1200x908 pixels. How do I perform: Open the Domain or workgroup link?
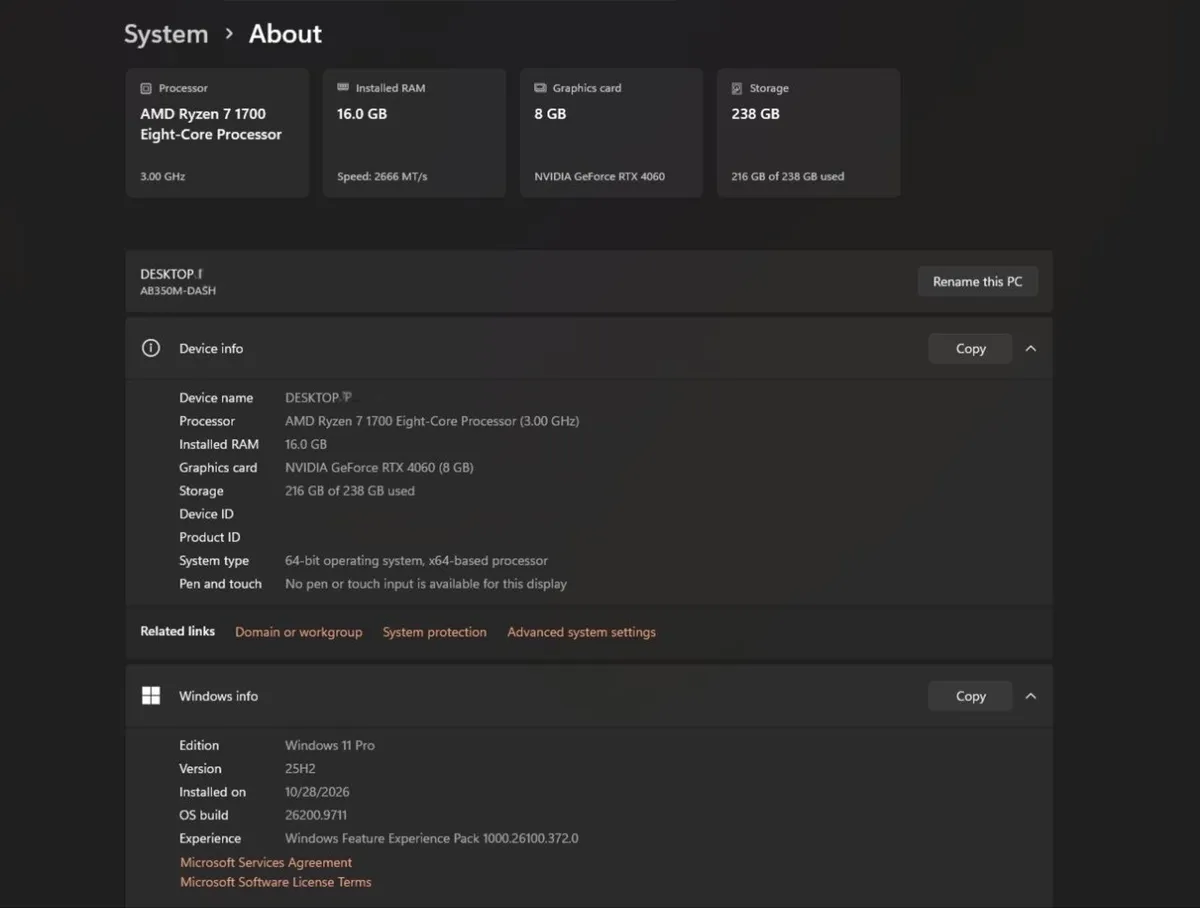(299, 632)
